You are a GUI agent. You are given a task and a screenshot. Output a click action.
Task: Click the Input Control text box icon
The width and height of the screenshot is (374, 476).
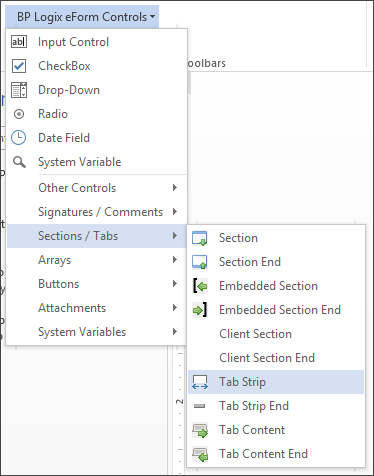point(19,42)
